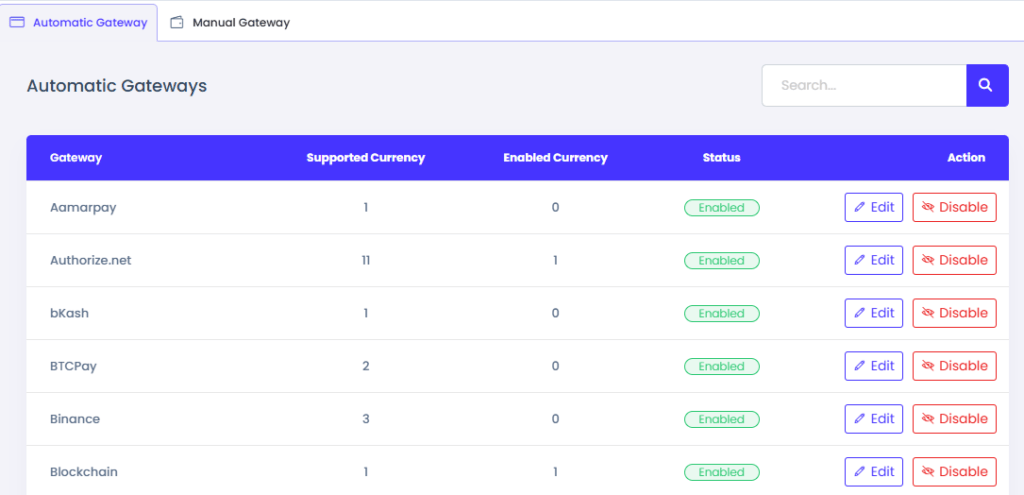Viewport: 1024px width, 495px height.
Task: Disable the BTCPay gateway
Action: [x=954, y=366]
